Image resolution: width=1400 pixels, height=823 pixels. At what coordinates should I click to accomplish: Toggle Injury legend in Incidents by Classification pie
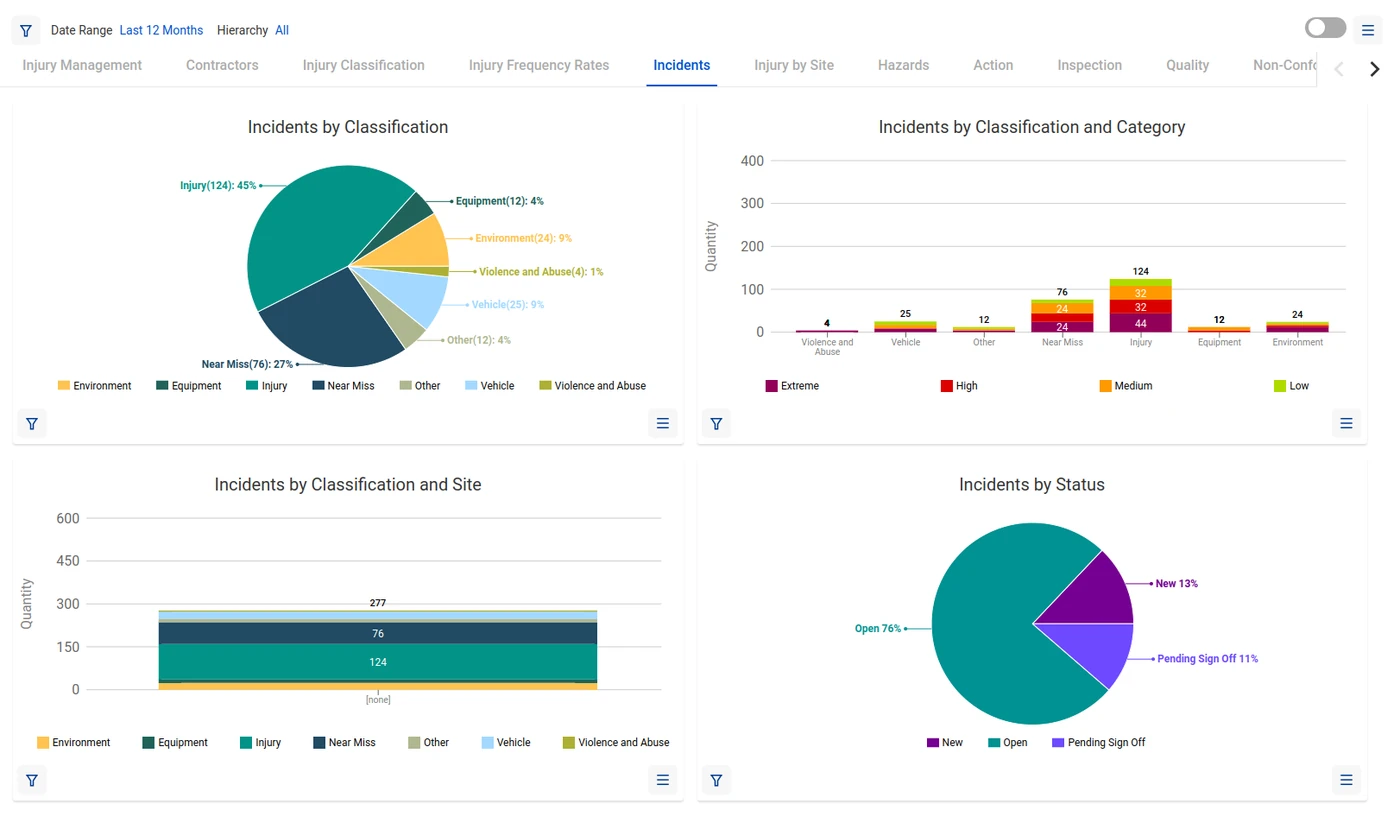pos(266,386)
